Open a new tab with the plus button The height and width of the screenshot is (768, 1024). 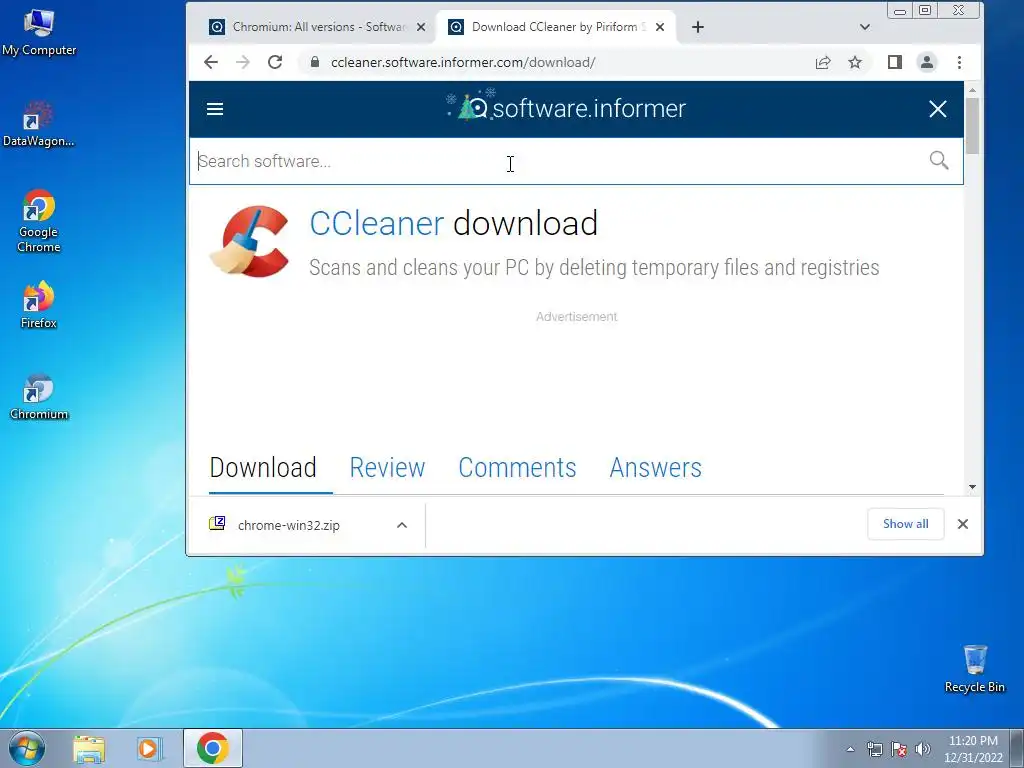pyautogui.click(x=697, y=27)
